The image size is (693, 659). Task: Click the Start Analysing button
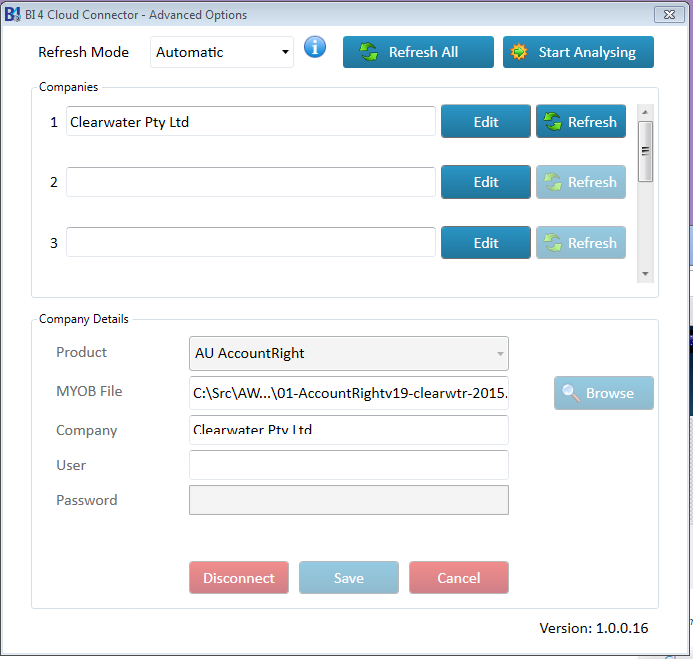pyautogui.click(x=578, y=52)
